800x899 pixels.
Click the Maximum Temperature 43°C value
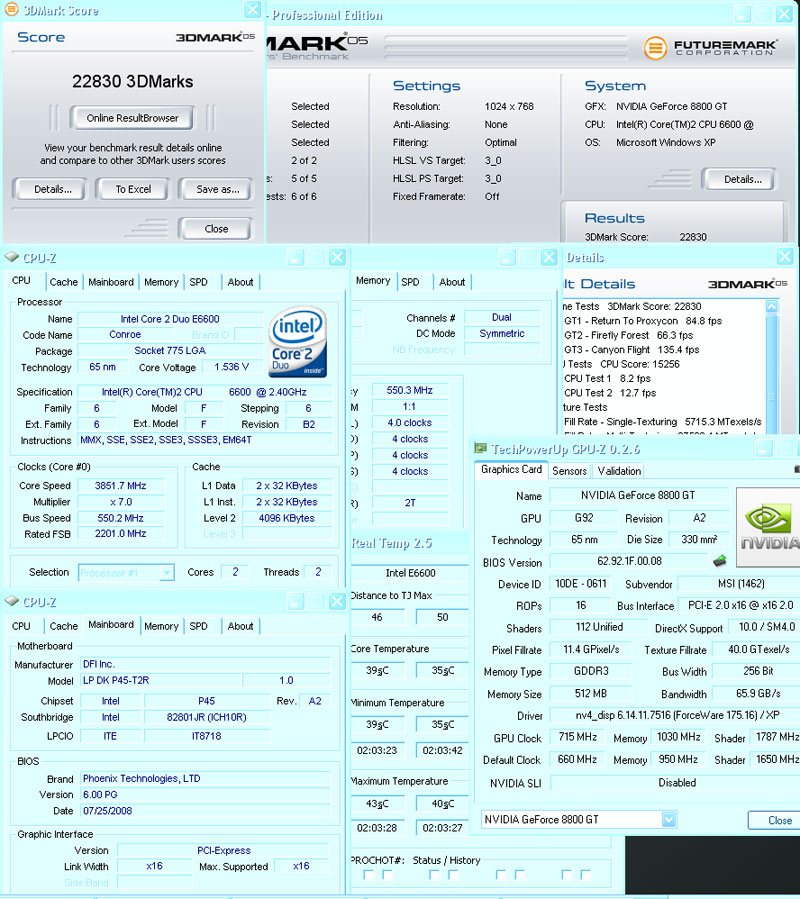[377, 804]
